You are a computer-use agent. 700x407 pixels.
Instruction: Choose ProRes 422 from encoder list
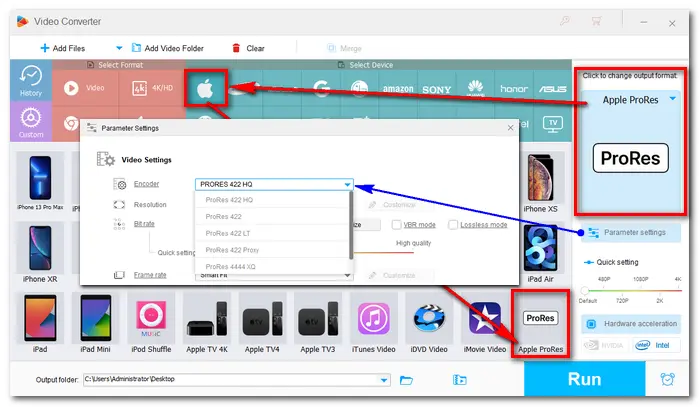coord(272,216)
